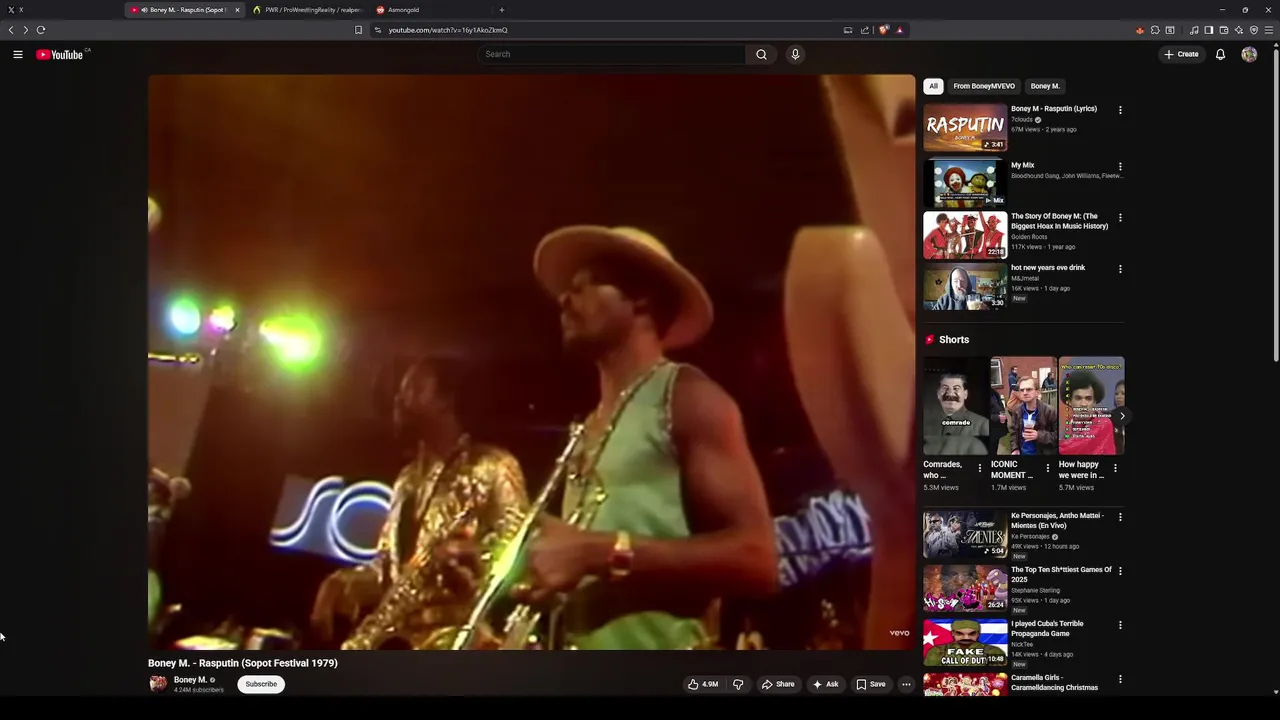Focus the YouTube search field
1280x720 pixels.
point(611,54)
